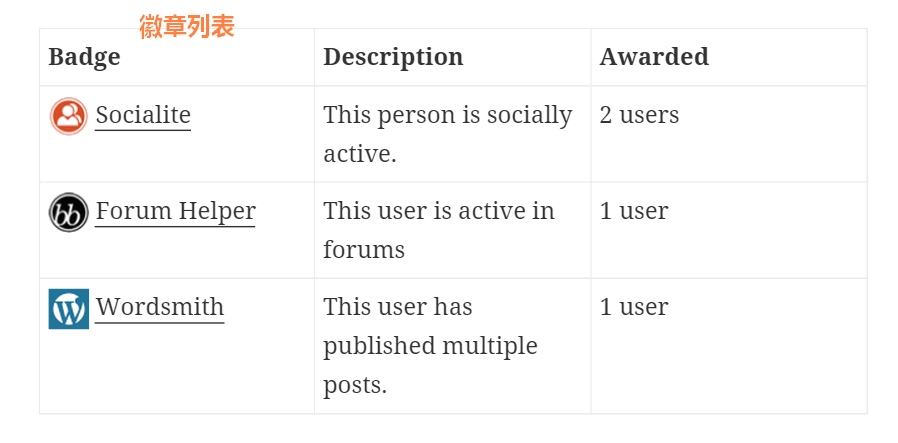Click the word 'posts.' in Wordsmith description
The width and height of the screenshot is (898, 443).
pos(355,385)
